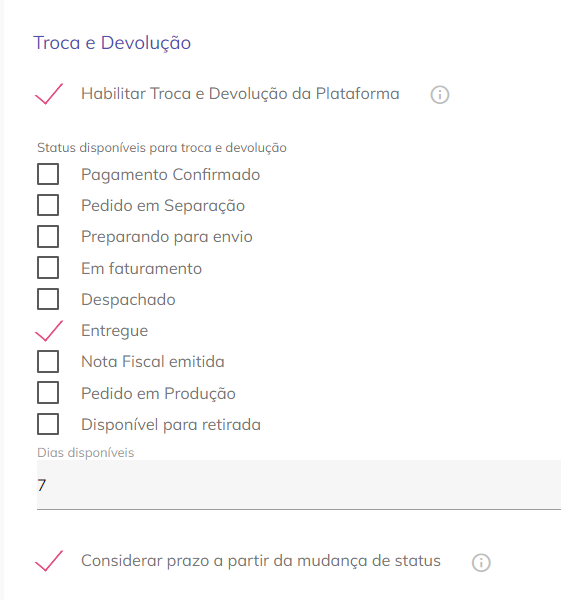561x600 pixels.
Task: Disable Considerar prazo a partir da mudança checkmark
Action: point(49,561)
